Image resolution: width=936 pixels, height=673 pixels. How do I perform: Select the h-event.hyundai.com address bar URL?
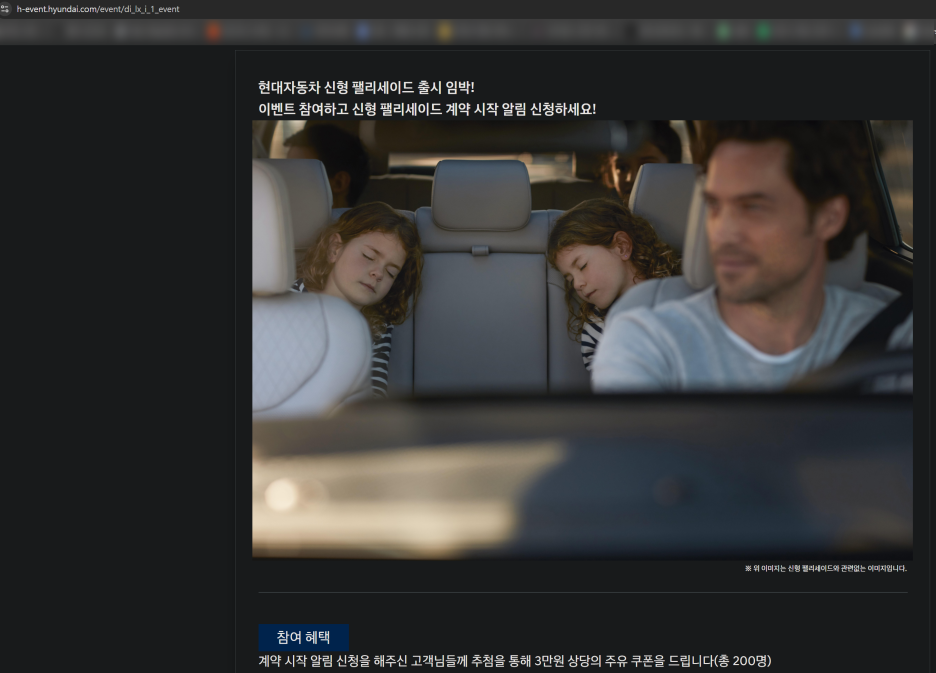[98, 9]
